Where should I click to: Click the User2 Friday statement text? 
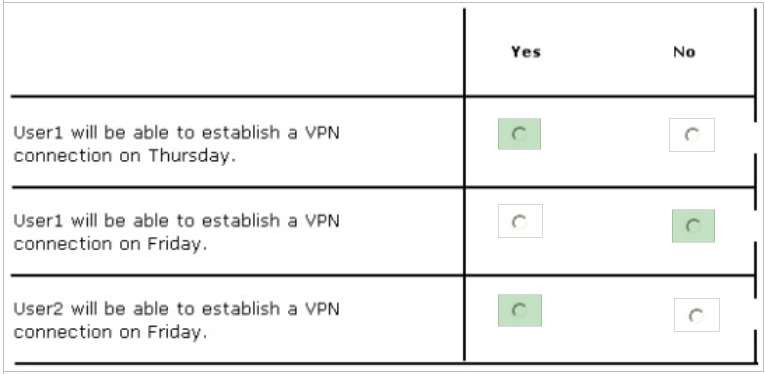coord(176,321)
